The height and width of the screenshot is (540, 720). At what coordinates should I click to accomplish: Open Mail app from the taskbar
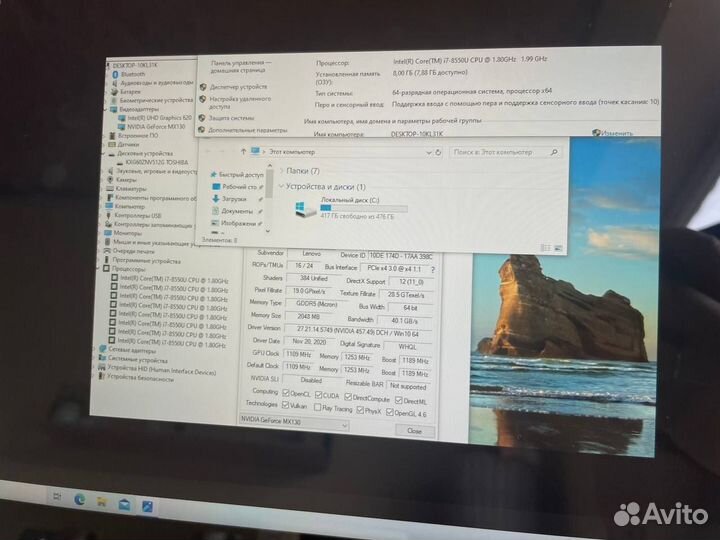[124, 505]
